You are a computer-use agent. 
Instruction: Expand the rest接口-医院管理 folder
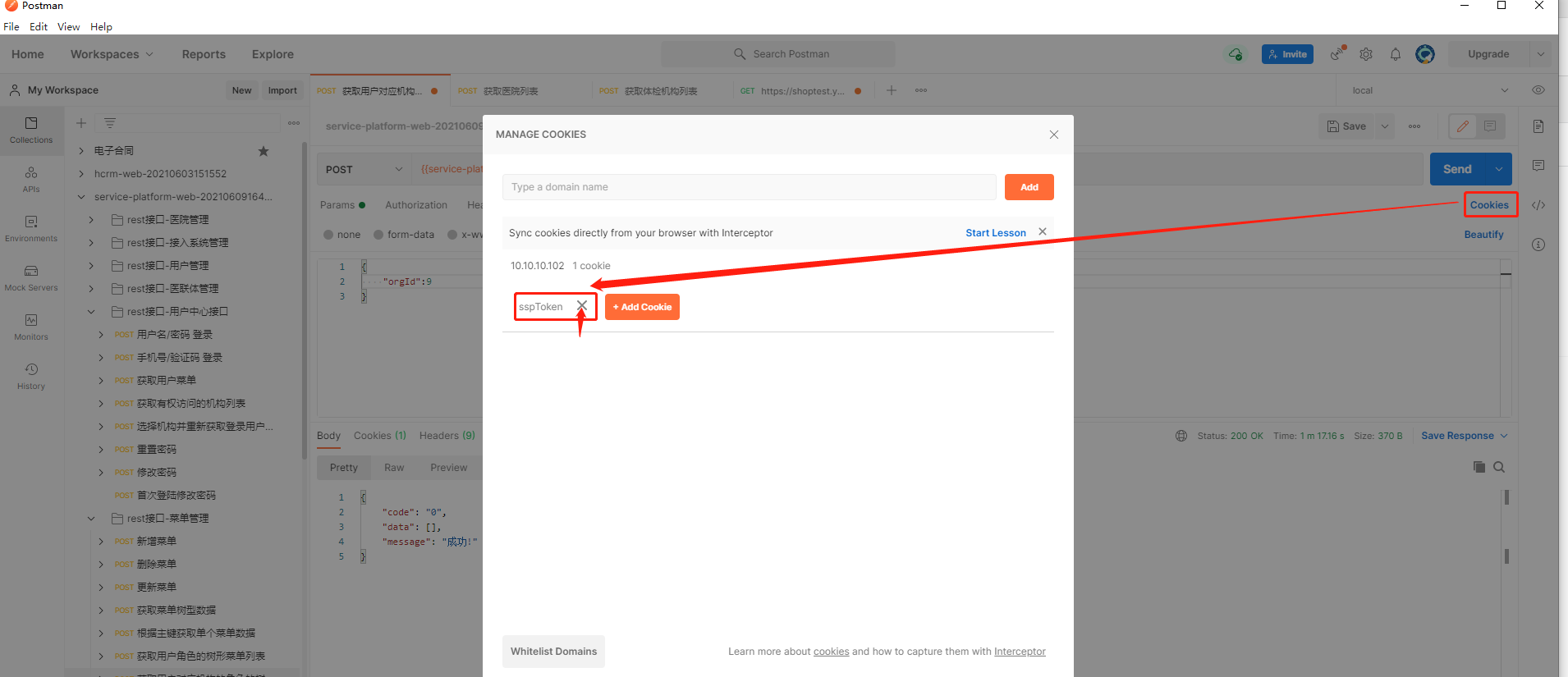pos(91,220)
